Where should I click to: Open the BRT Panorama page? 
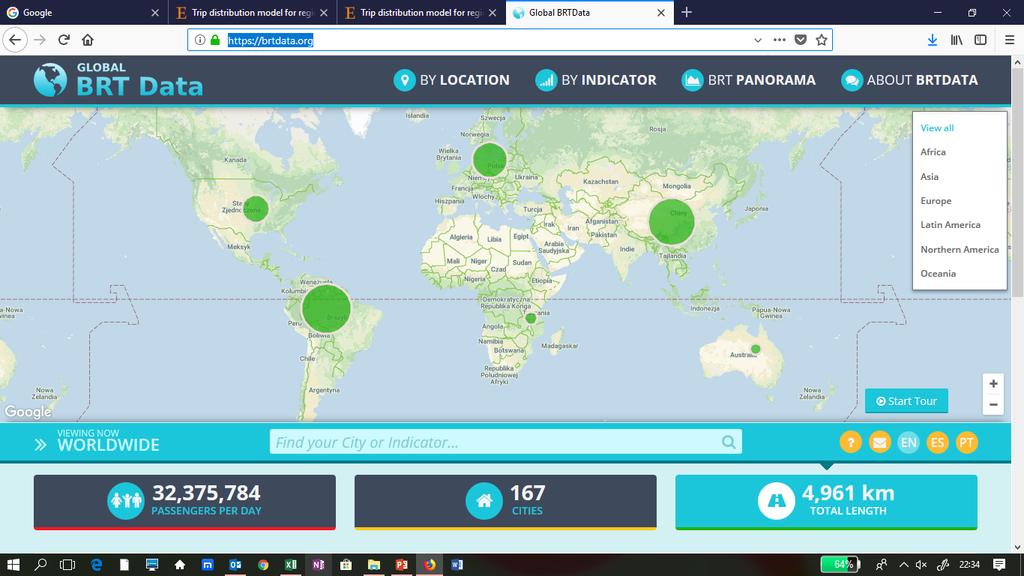point(748,80)
